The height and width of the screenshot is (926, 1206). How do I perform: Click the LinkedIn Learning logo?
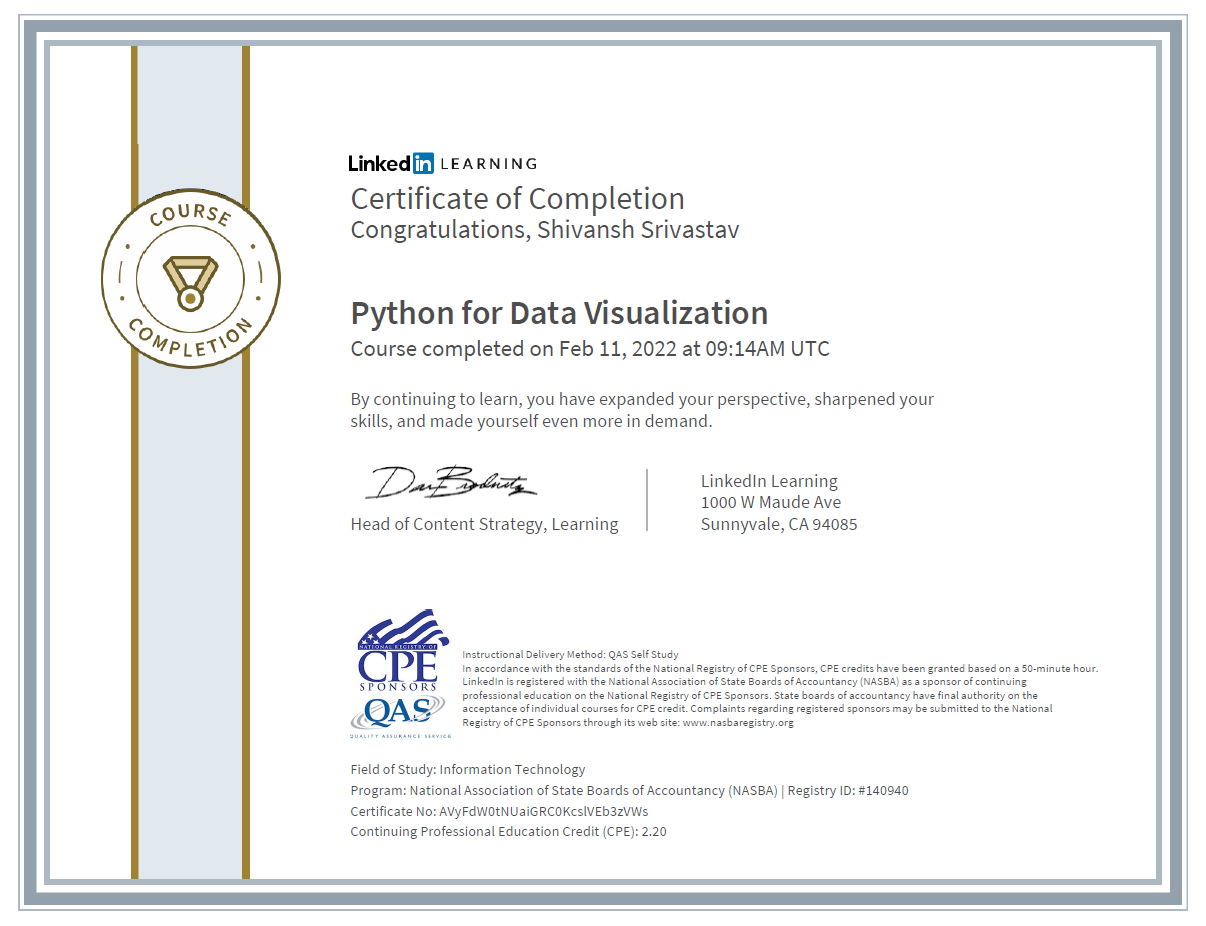442,162
